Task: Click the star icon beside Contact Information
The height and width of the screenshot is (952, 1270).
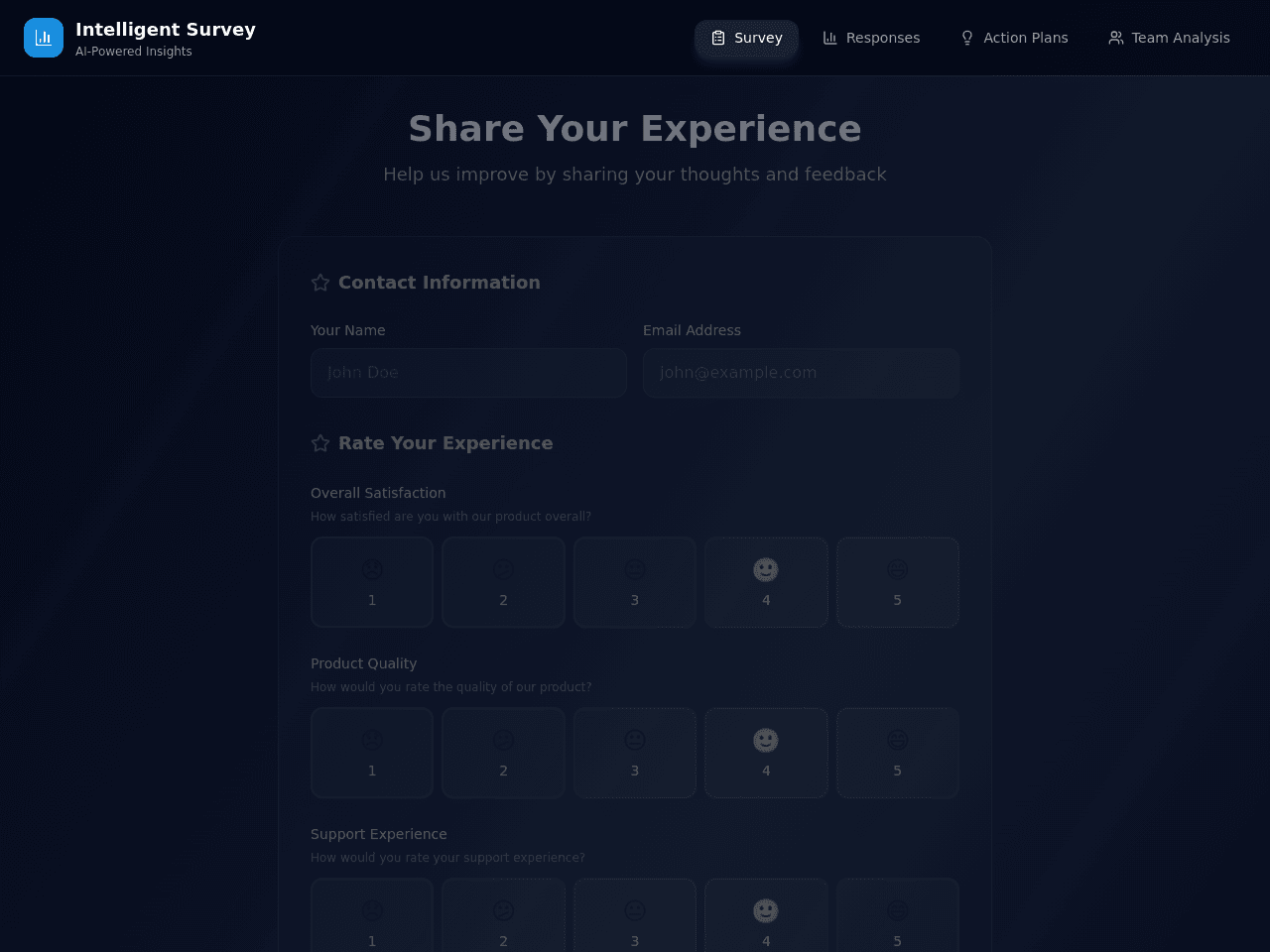Action: coord(319,283)
